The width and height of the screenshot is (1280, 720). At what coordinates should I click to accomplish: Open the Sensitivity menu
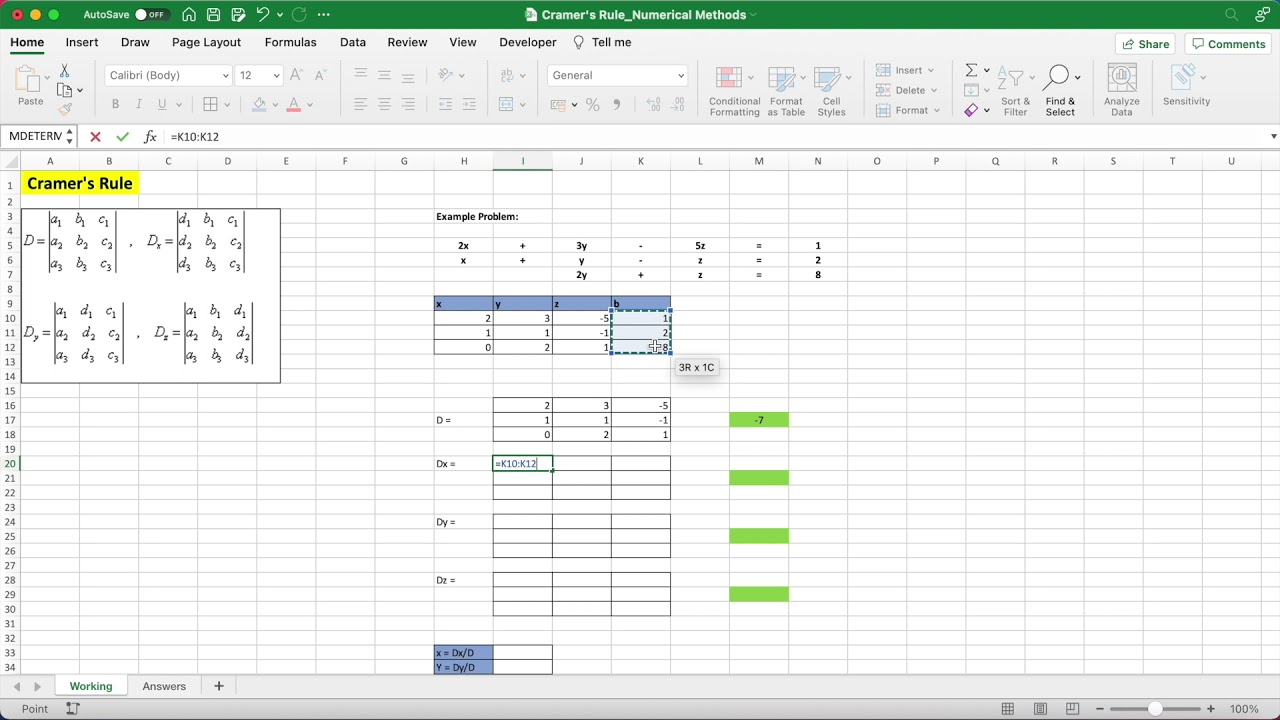(1186, 87)
